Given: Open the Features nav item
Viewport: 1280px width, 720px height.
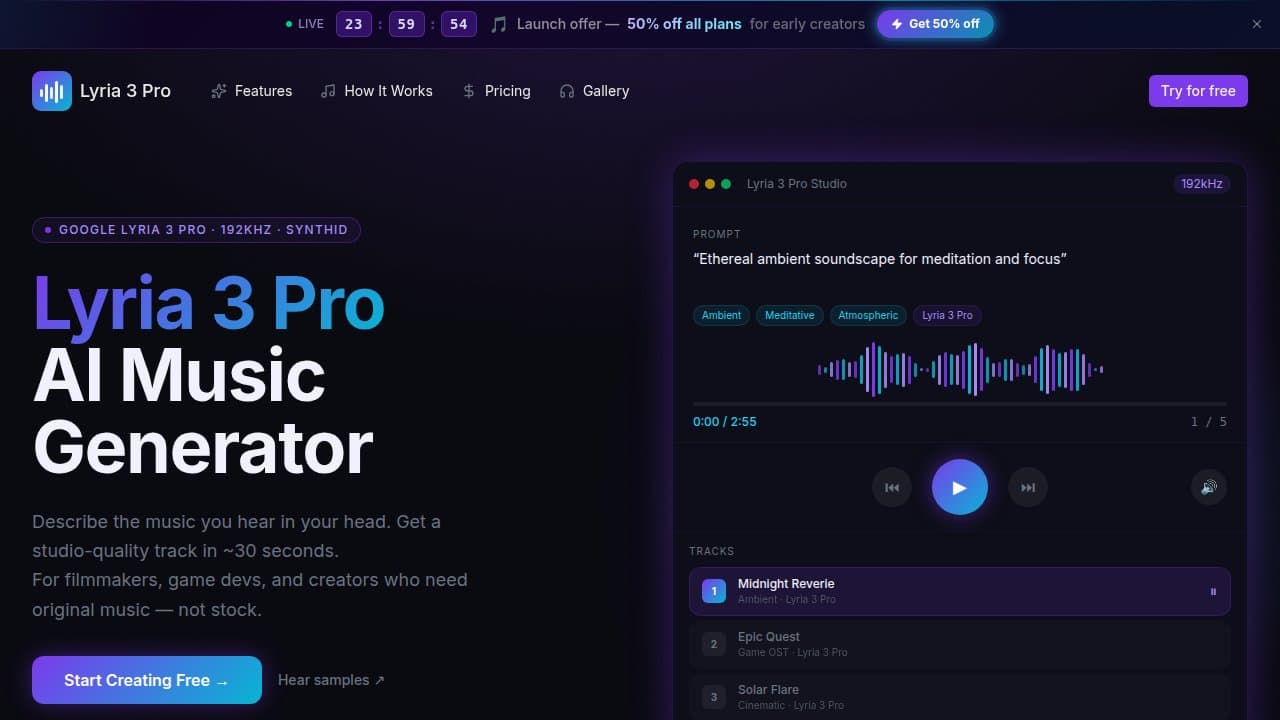Looking at the screenshot, I should coord(252,91).
